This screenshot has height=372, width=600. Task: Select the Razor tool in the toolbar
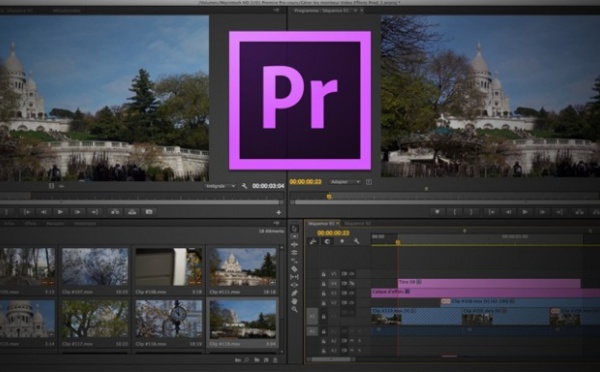[294, 269]
